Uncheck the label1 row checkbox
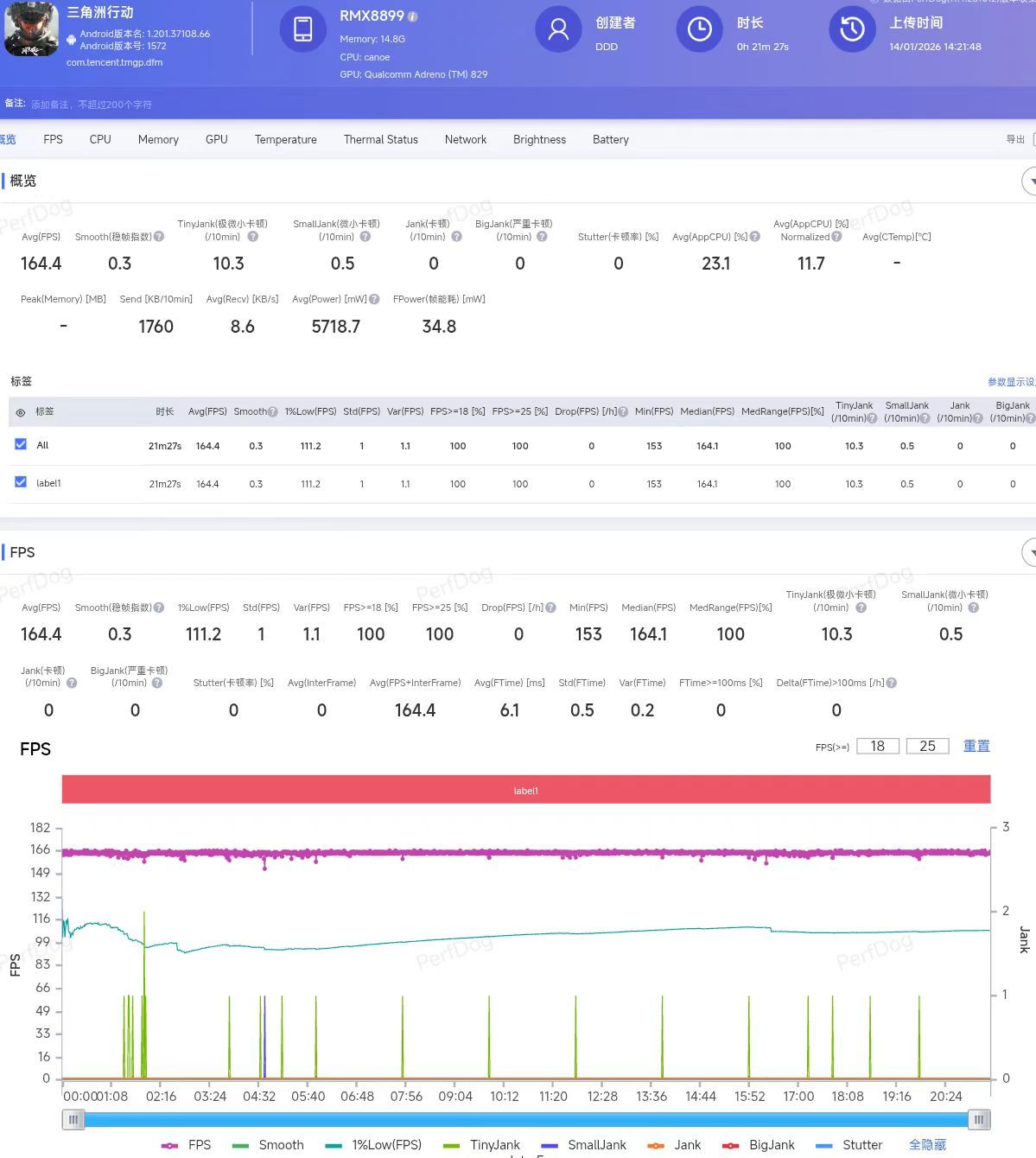1036x1158 pixels. pos(21,482)
